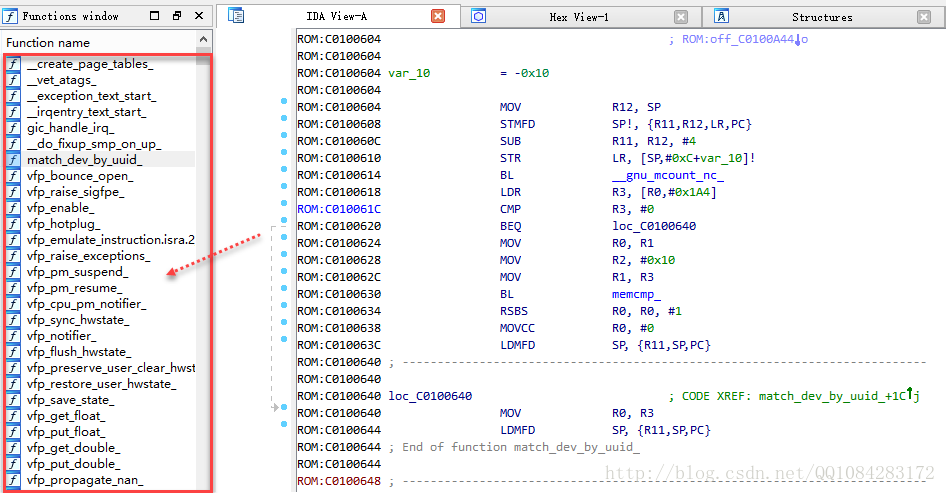The image size is (946, 493).
Task: Follow the __gnu_mcount_nc_ call target
Action: tap(668, 175)
